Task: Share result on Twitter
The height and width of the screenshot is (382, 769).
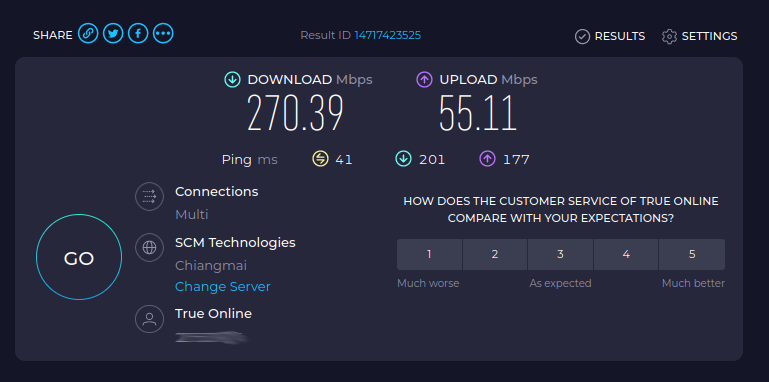Action: coord(113,33)
